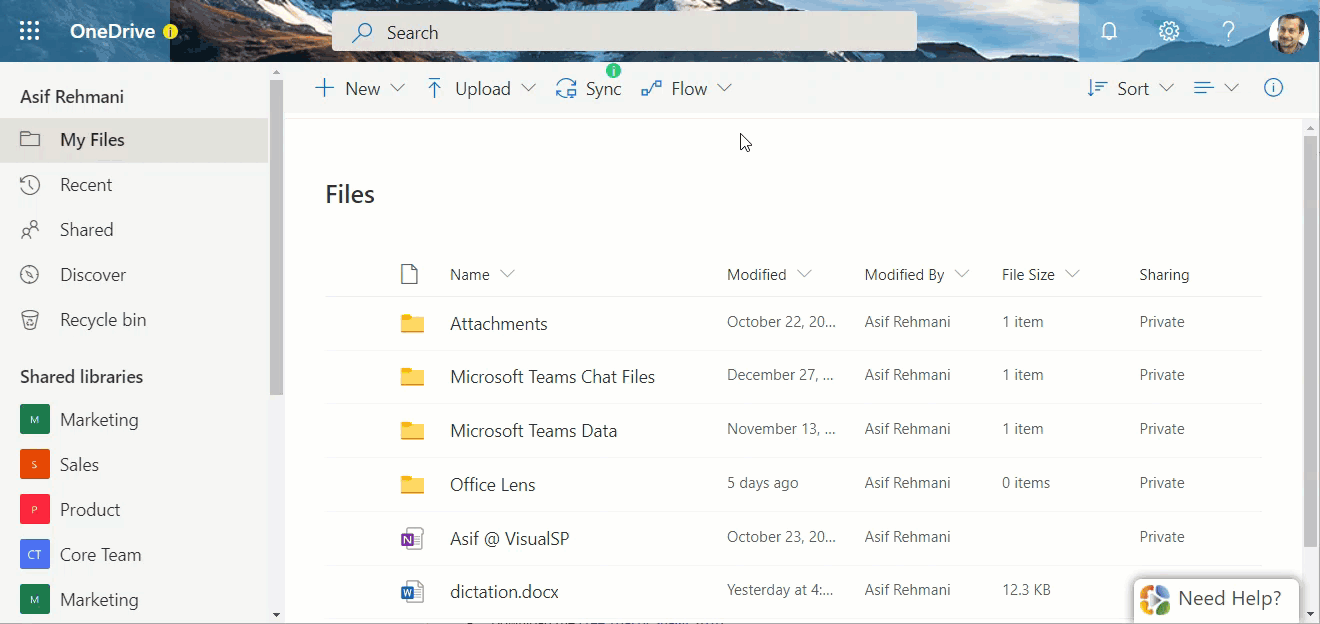Open the dictation.docx file
Viewport: 1320px width, 624px height.
click(x=504, y=592)
